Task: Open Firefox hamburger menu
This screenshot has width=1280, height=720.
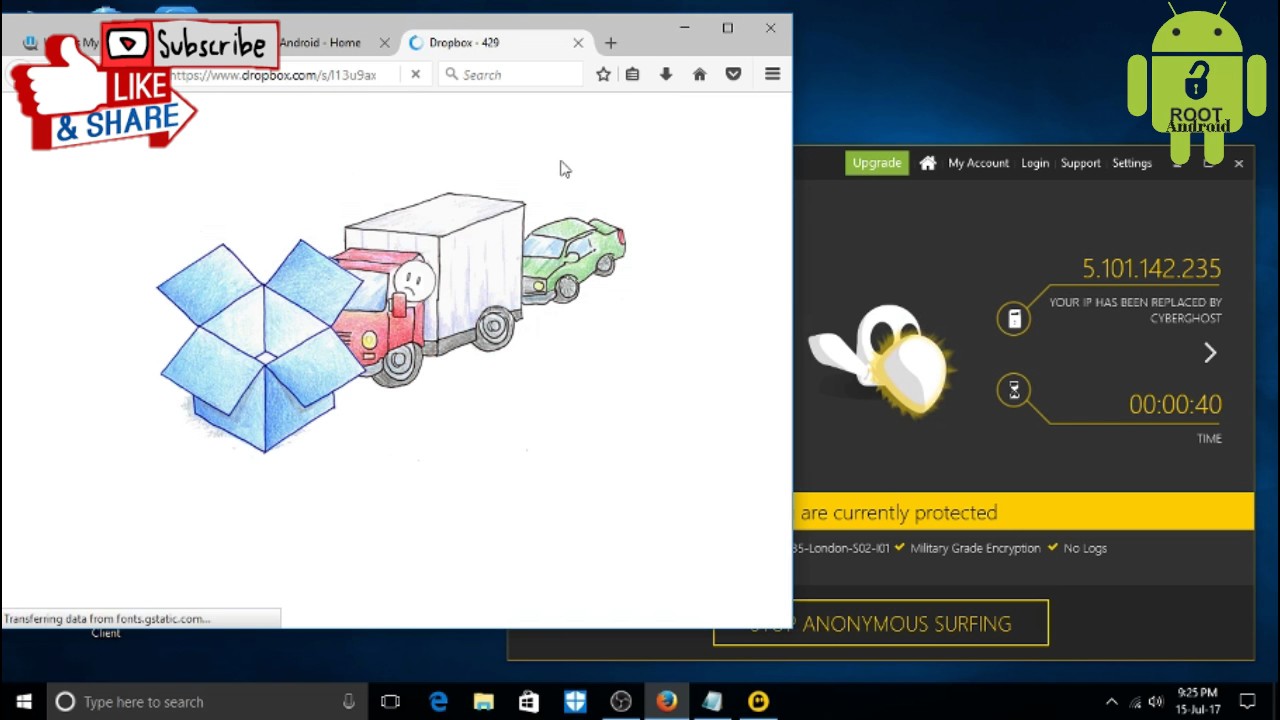Action: pyautogui.click(x=772, y=74)
